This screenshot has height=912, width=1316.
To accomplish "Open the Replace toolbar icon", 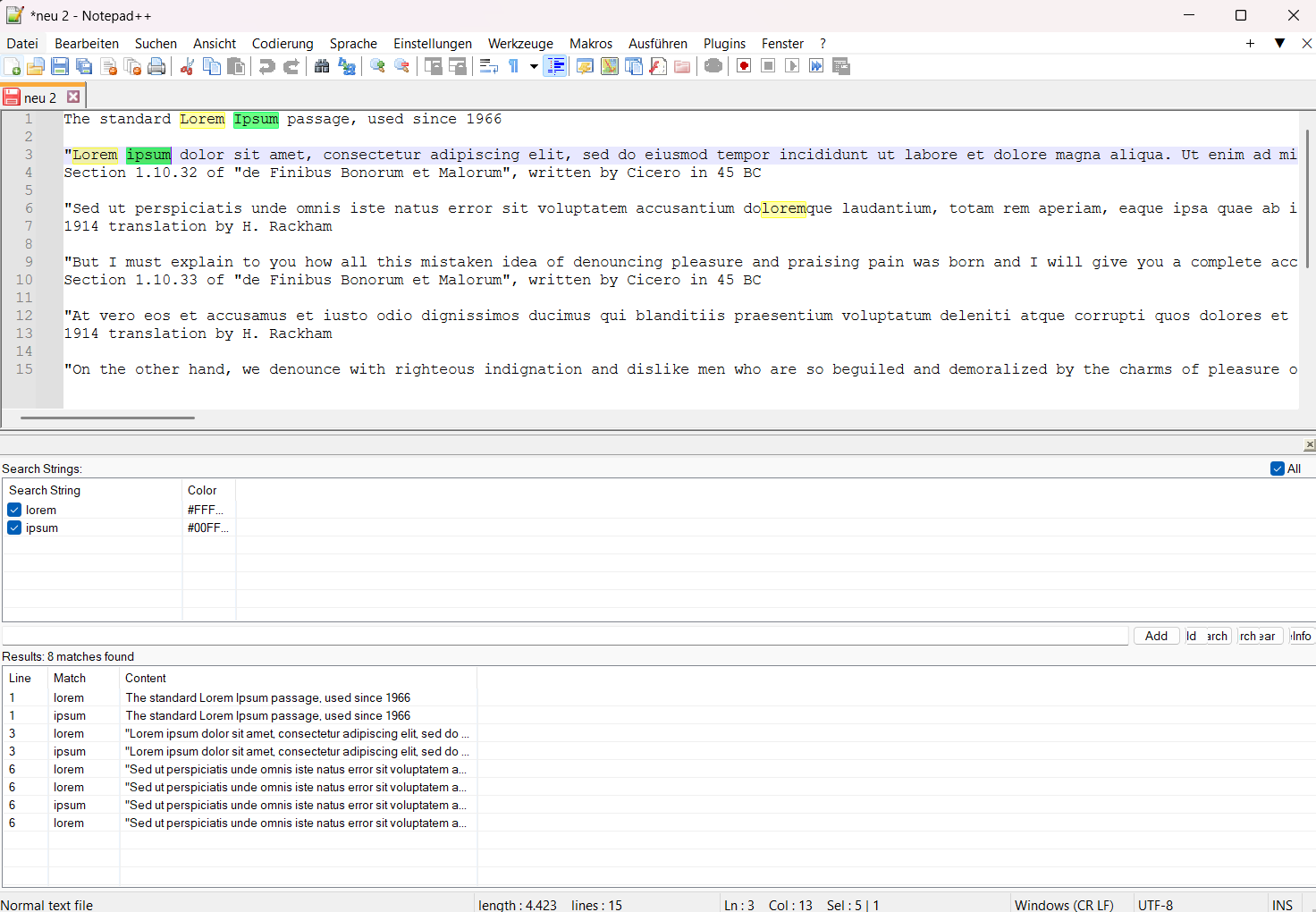I will click(x=347, y=66).
